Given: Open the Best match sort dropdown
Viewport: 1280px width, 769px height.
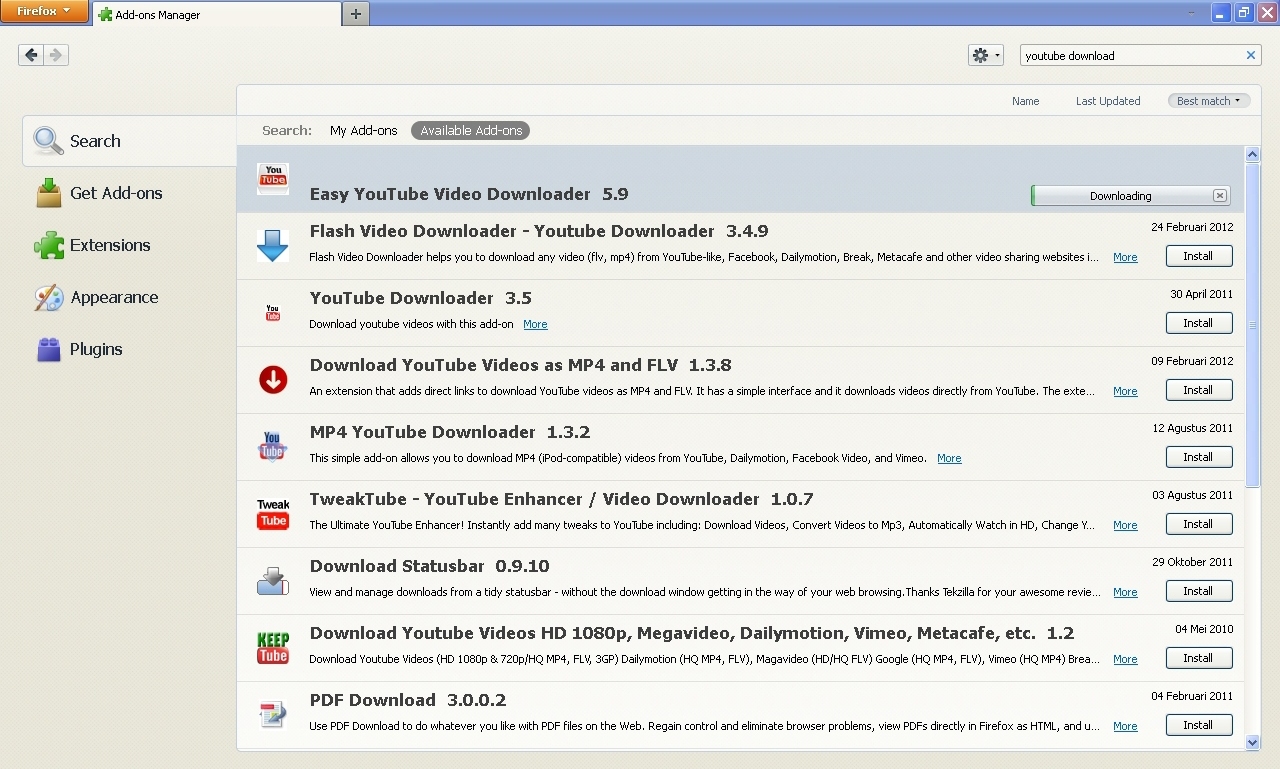Looking at the screenshot, I should tap(1208, 101).
